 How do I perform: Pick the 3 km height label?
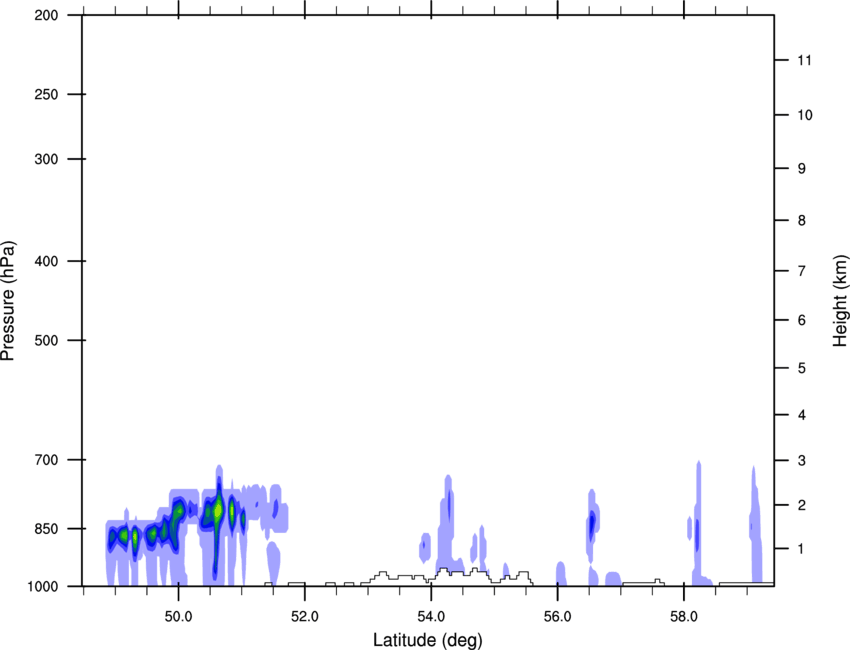point(802,460)
